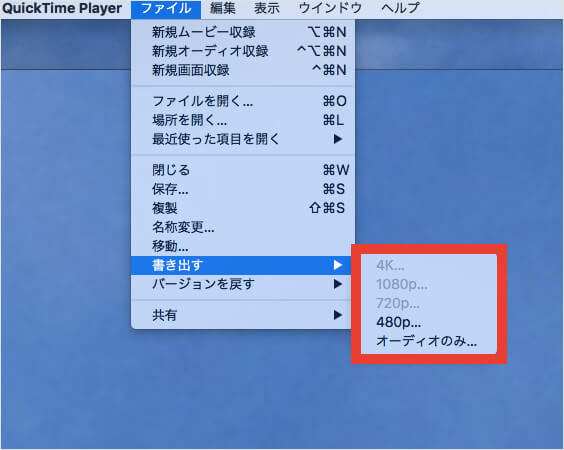
Task: Expand the 書き出す submenu
Action: tap(241, 265)
